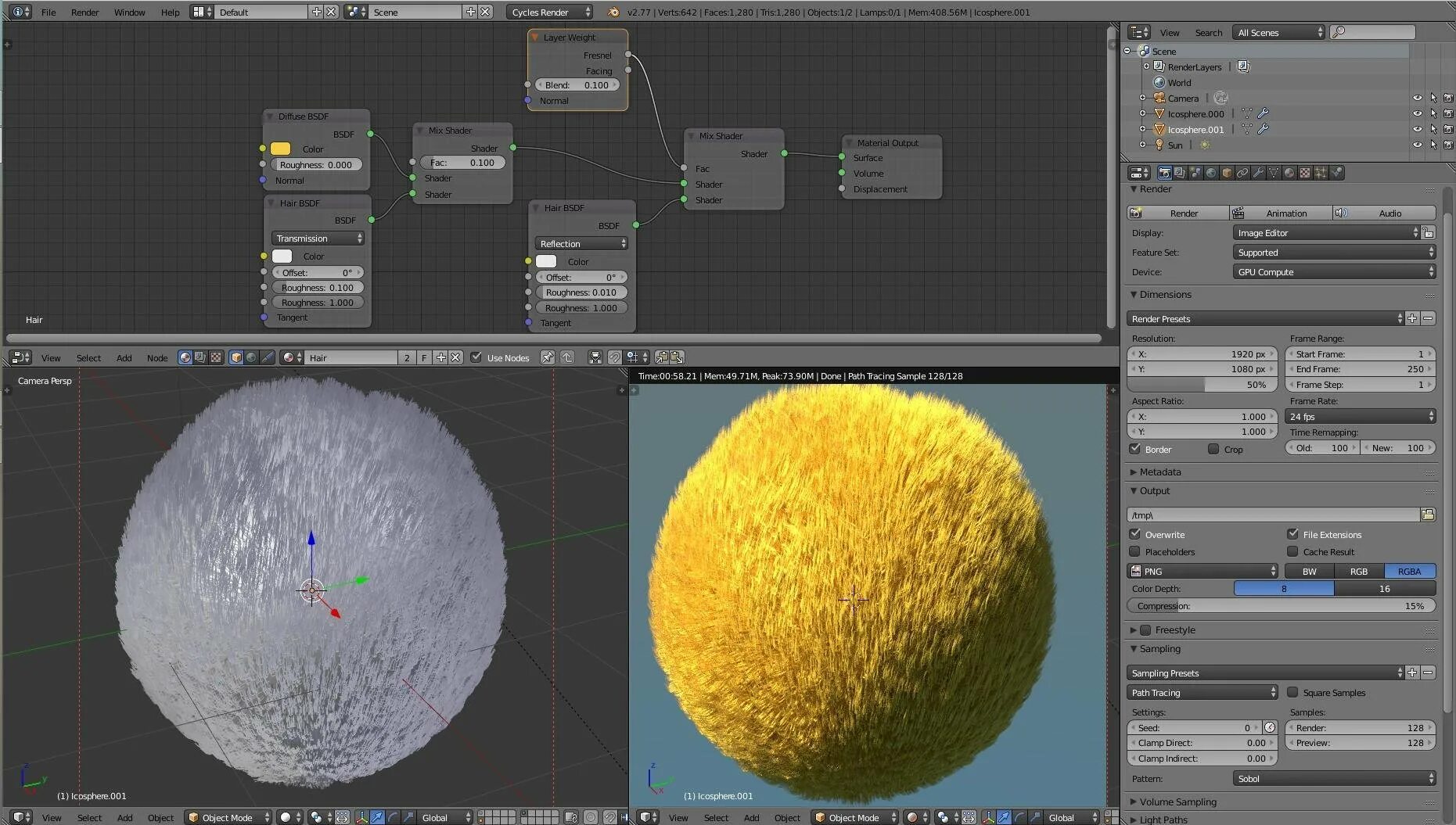Select the material shader nodes tree type icon
1456x825 pixels.
[185, 357]
